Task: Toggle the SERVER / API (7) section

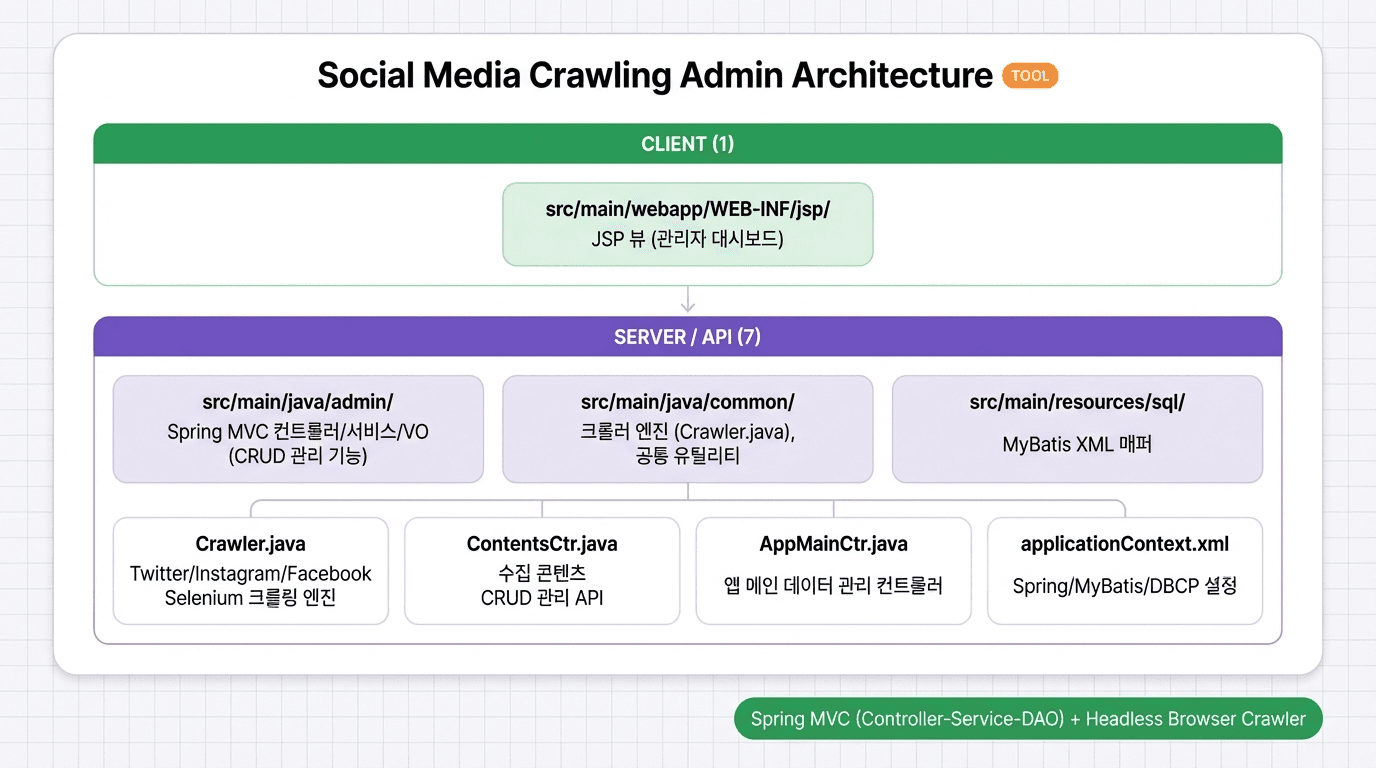Action: (687, 336)
